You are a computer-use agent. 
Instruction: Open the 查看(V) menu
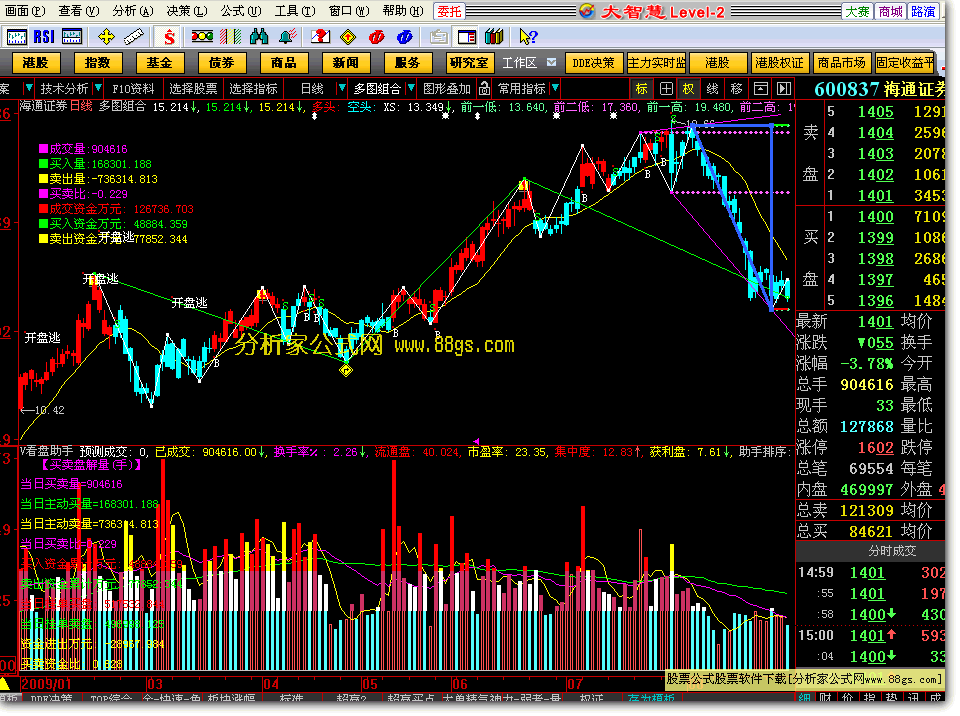[x=79, y=11]
